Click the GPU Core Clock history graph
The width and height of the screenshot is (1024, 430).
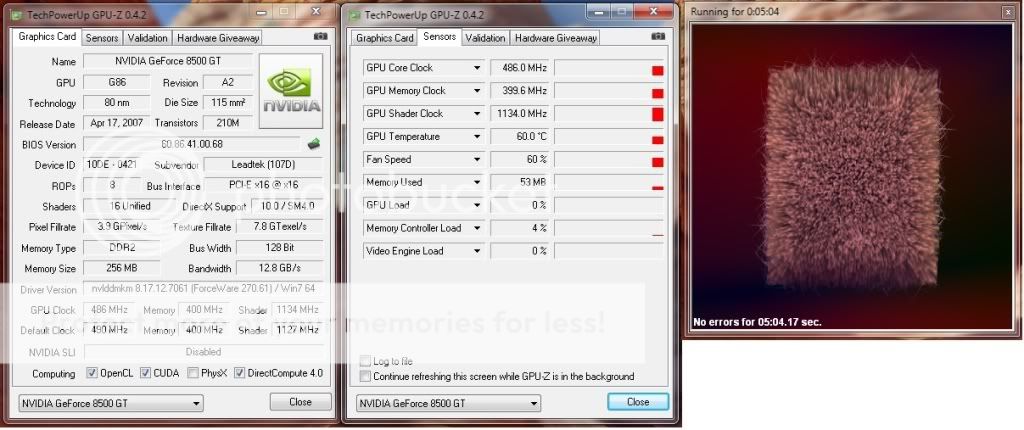click(x=609, y=68)
